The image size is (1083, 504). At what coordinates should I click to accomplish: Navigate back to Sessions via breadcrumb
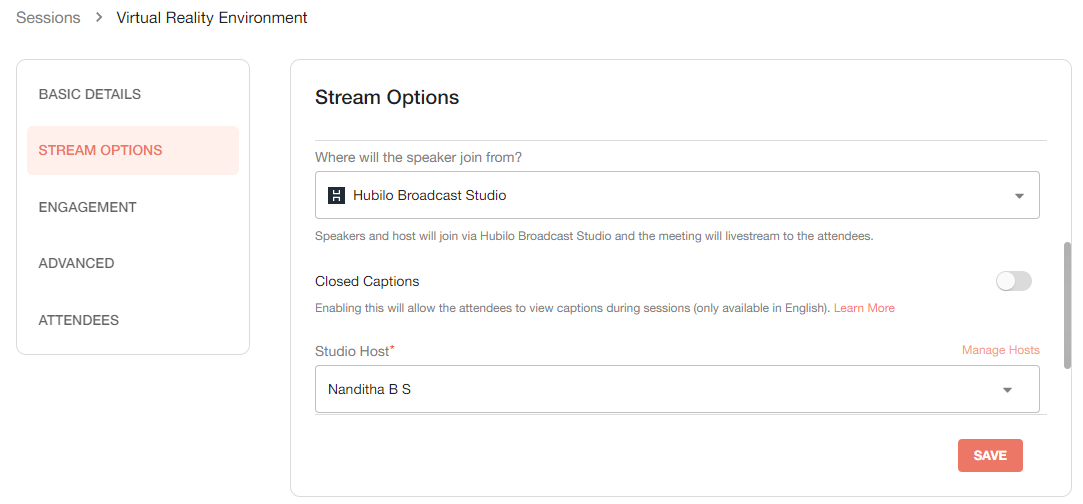point(48,18)
